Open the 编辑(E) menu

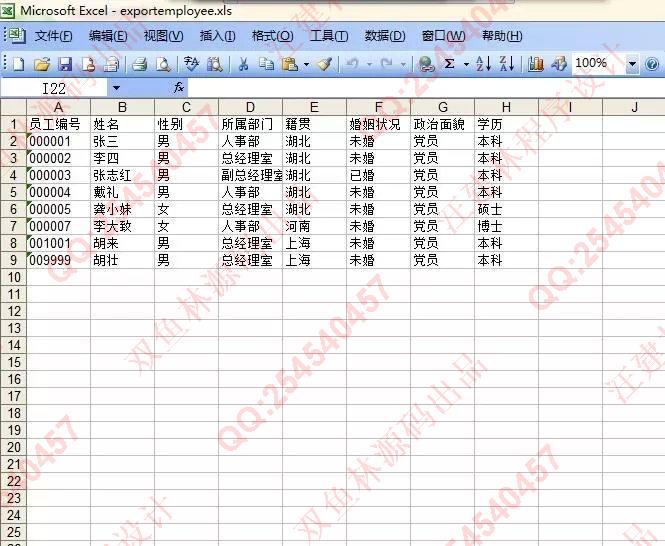click(108, 36)
